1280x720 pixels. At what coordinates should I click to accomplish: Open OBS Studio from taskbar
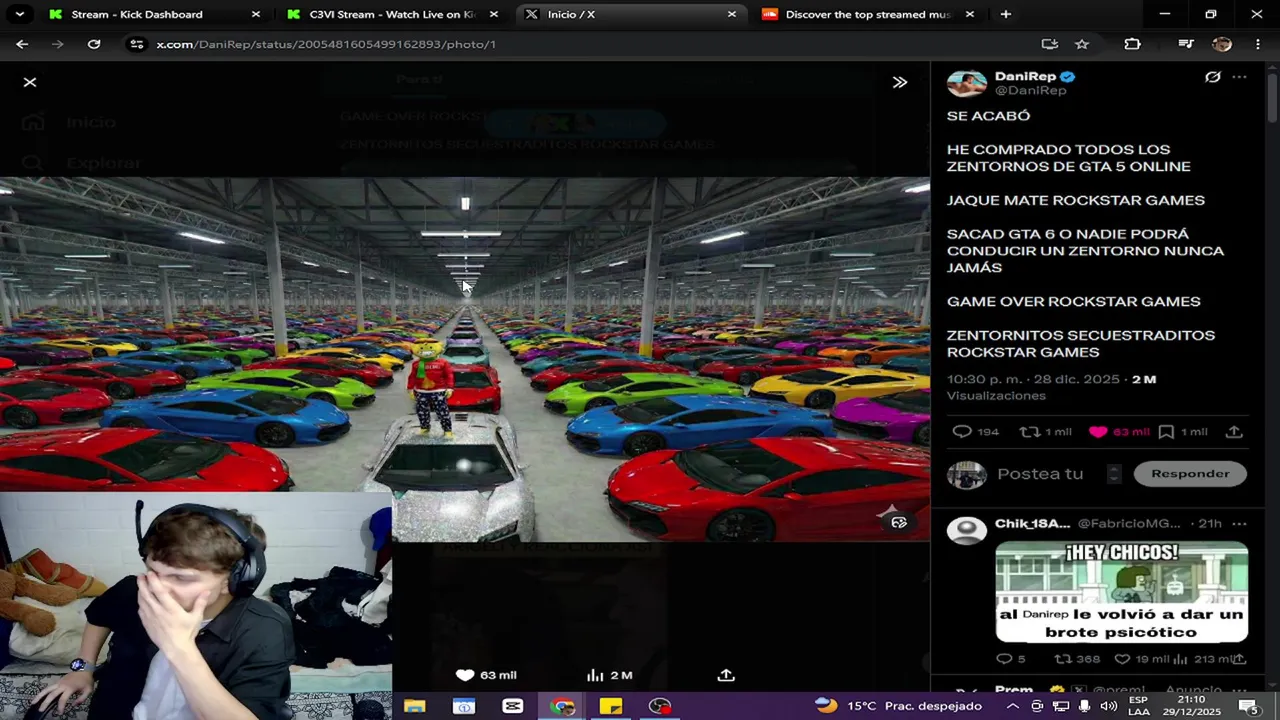660,706
